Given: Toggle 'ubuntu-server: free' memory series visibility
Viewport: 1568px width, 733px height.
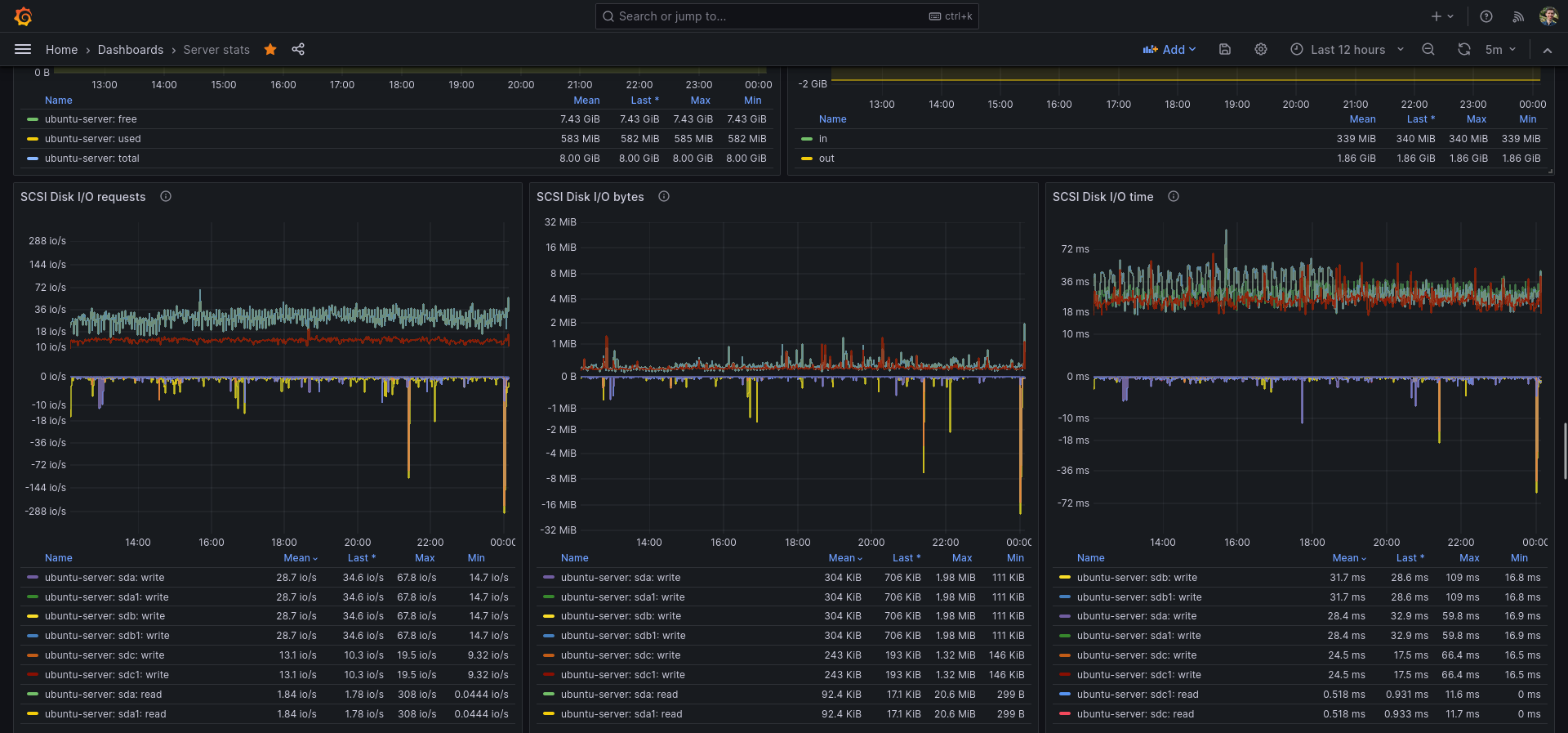Looking at the screenshot, I should [x=91, y=119].
